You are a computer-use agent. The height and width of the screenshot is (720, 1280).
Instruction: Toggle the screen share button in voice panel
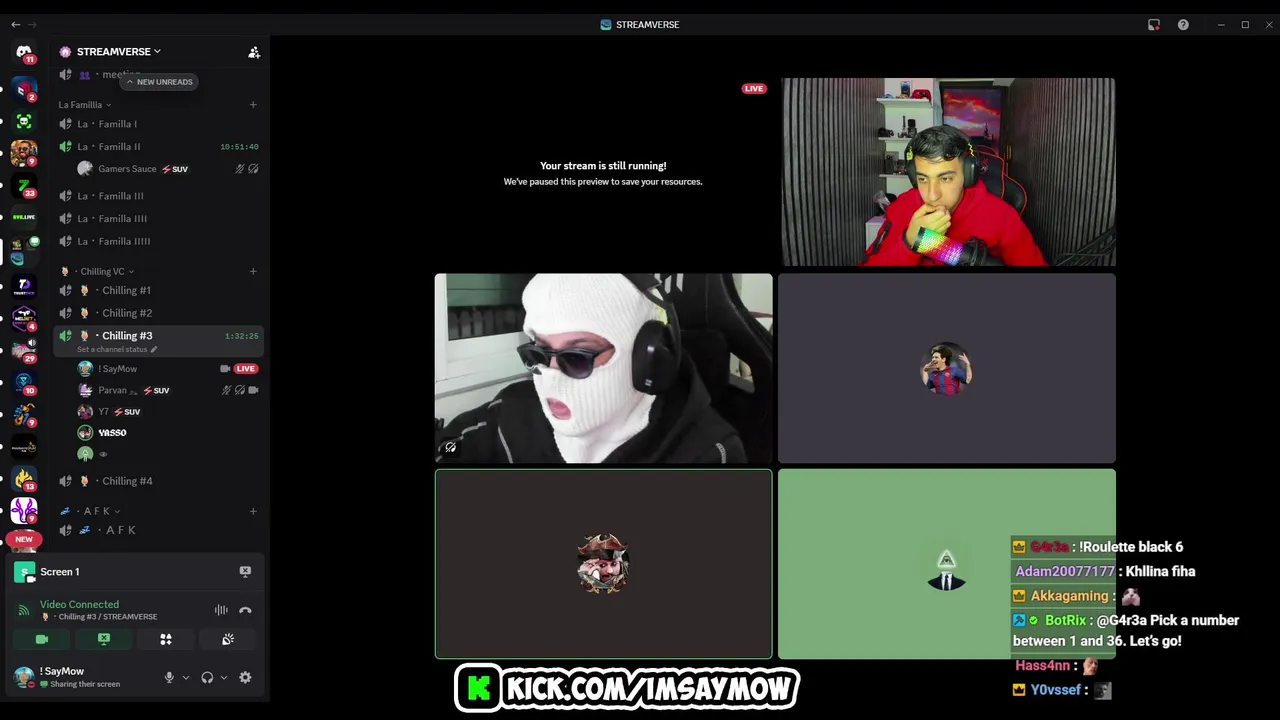[x=104, y=639]
